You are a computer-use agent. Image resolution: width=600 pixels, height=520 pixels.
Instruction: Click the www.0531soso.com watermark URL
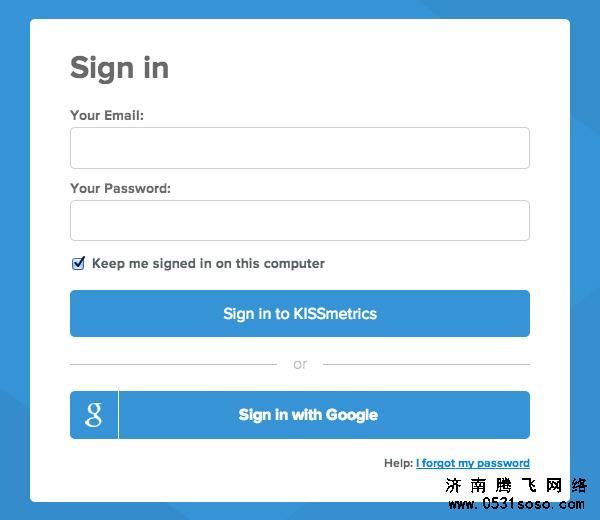pyautogui.click(x=517, y=504)
